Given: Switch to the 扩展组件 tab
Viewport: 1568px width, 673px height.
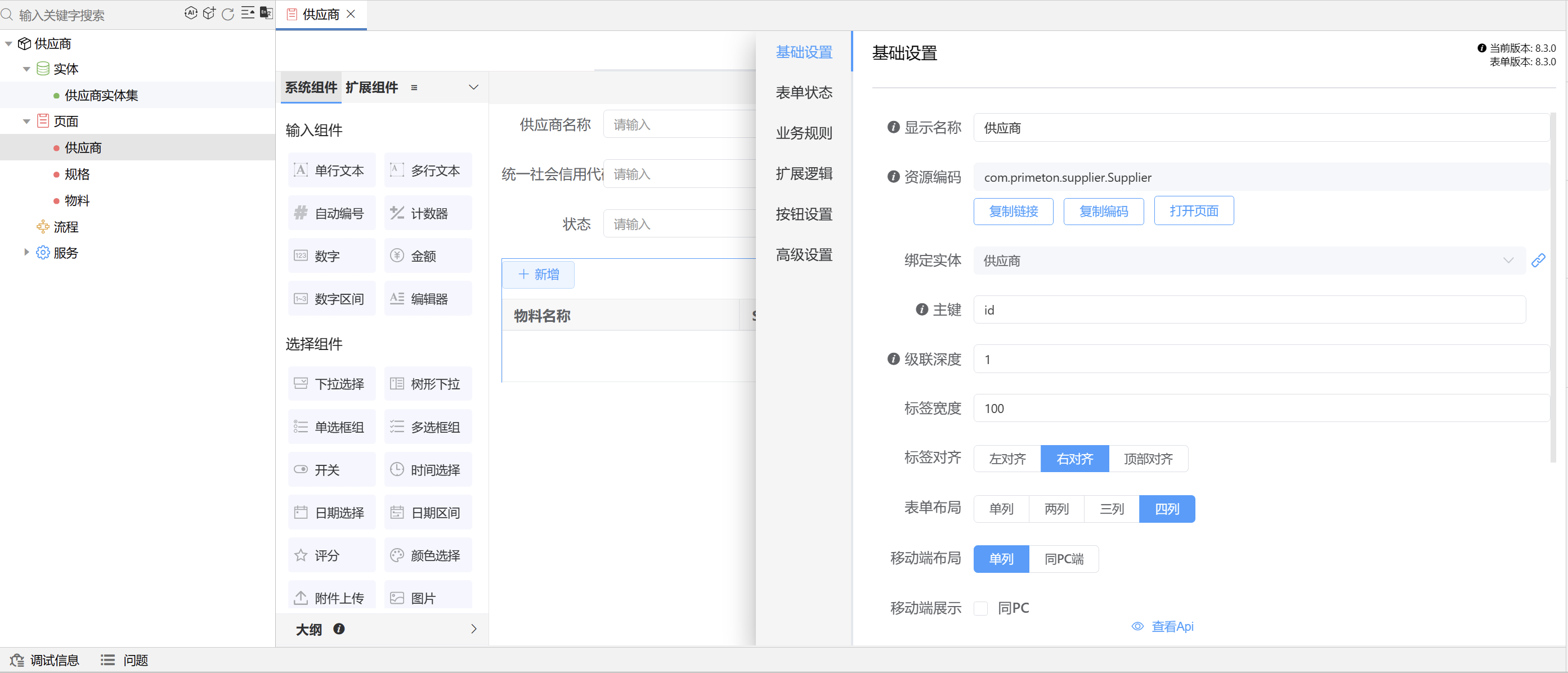Looking at the screenshot, I should coord(372,87).
